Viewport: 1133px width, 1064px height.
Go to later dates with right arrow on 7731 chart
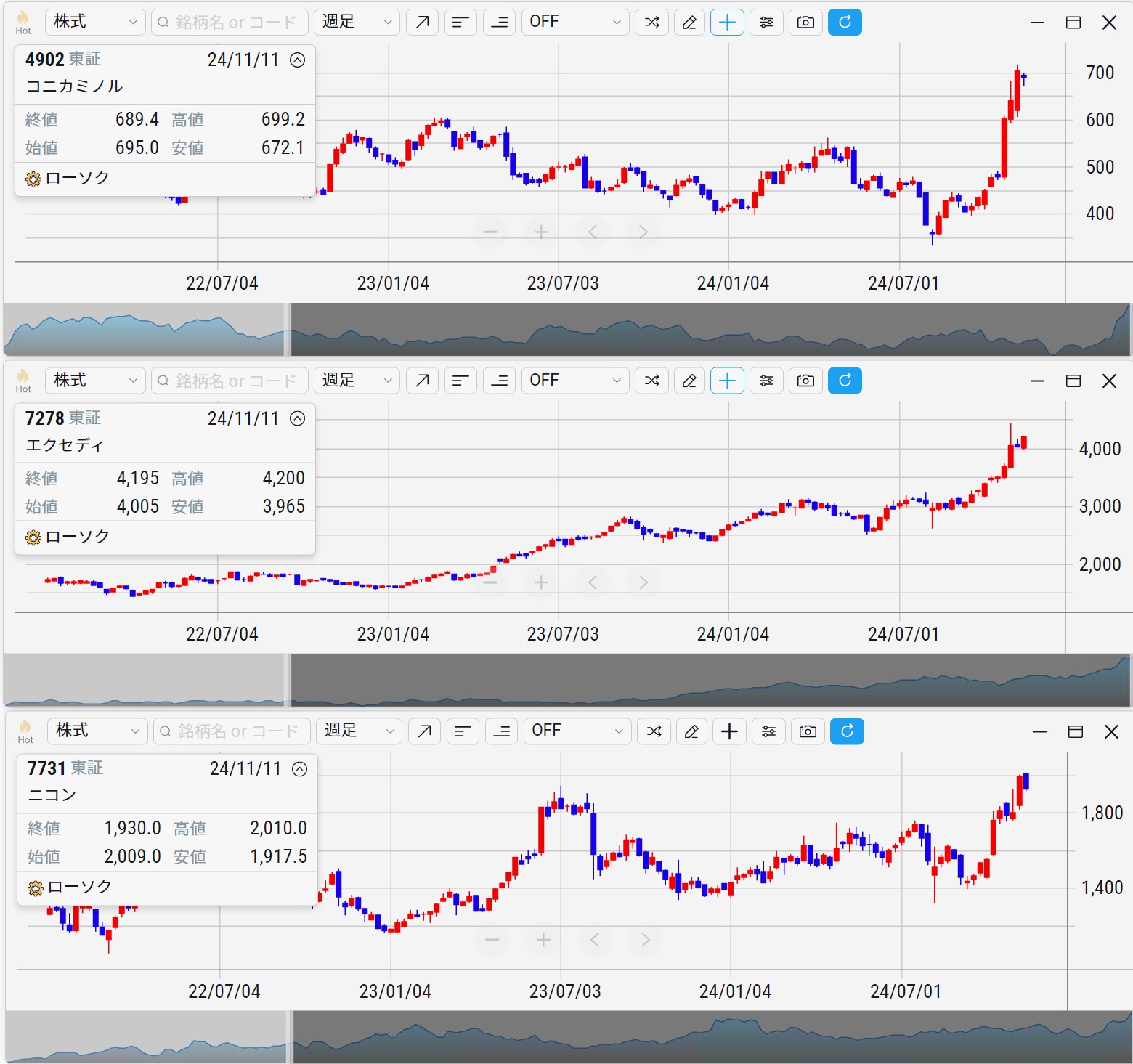(646, 940)
